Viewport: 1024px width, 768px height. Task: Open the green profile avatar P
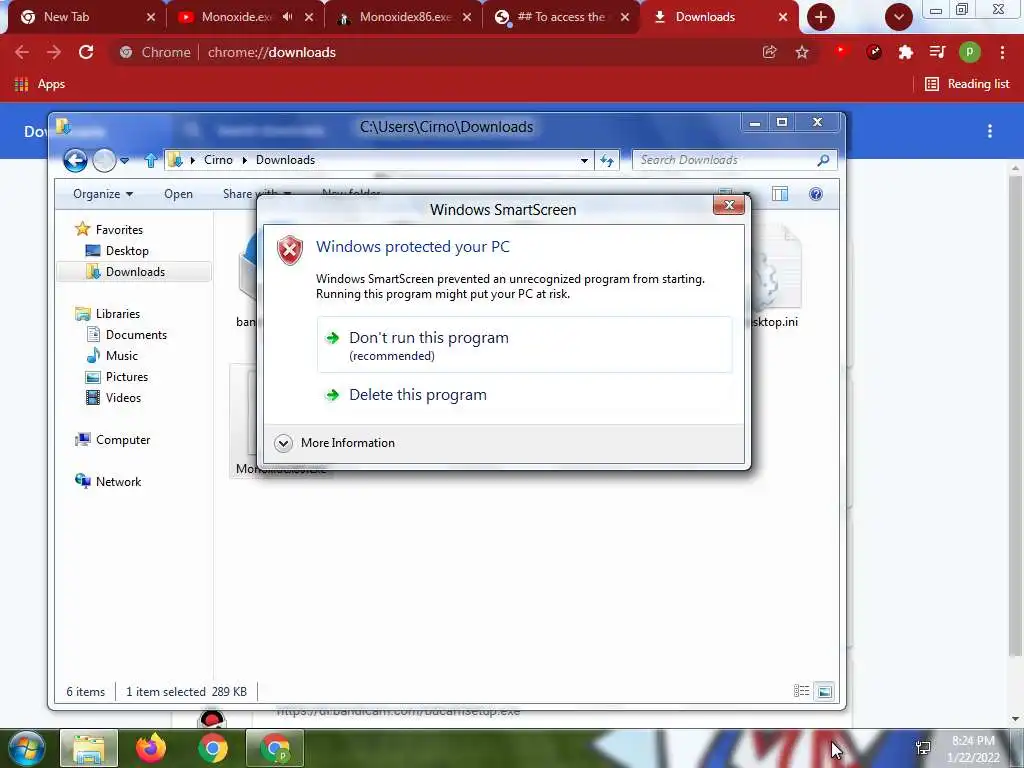coord(970,52)
